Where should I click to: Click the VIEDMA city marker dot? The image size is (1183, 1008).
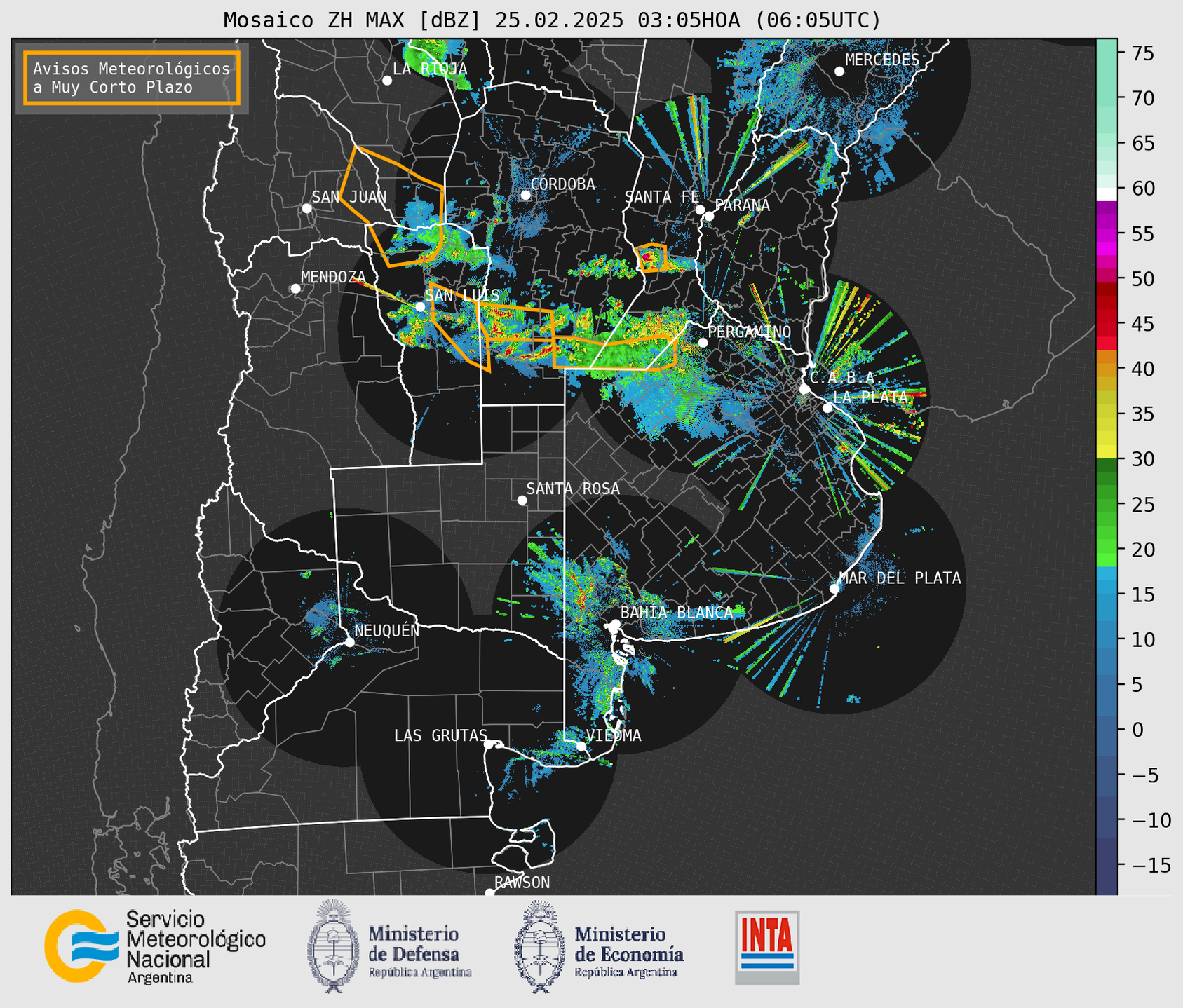581,746
